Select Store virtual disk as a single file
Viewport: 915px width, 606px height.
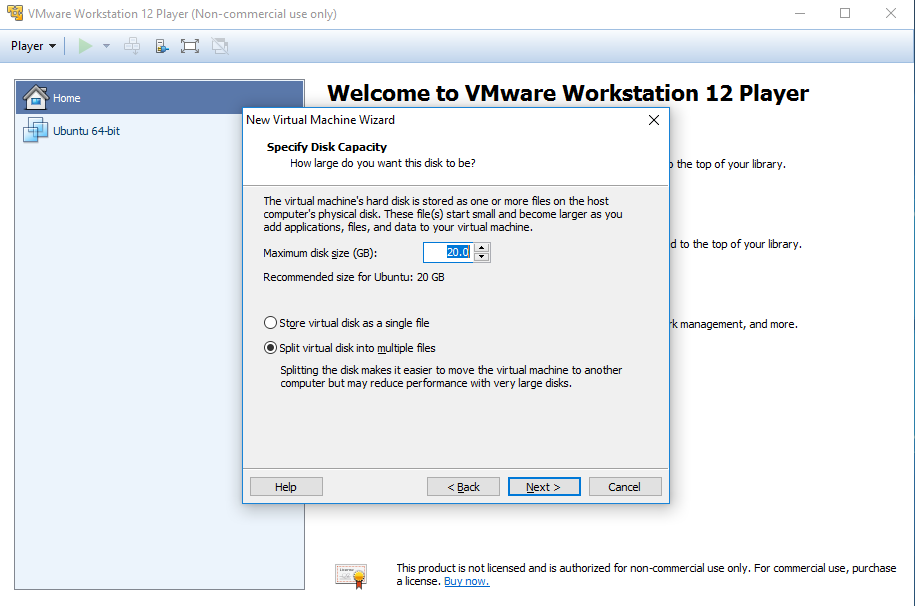(347, 323)
